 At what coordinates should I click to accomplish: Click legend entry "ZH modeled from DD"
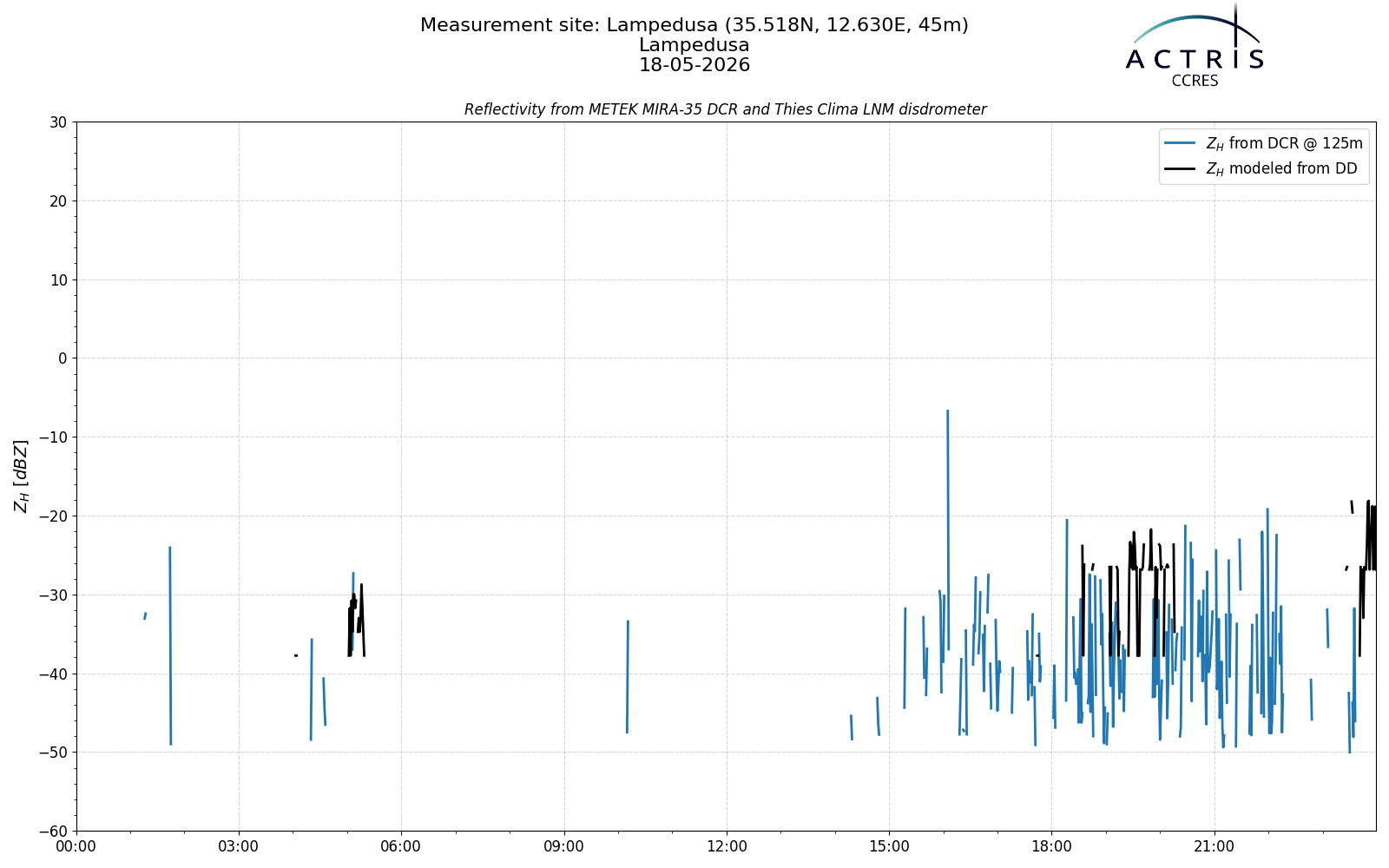1281,168
